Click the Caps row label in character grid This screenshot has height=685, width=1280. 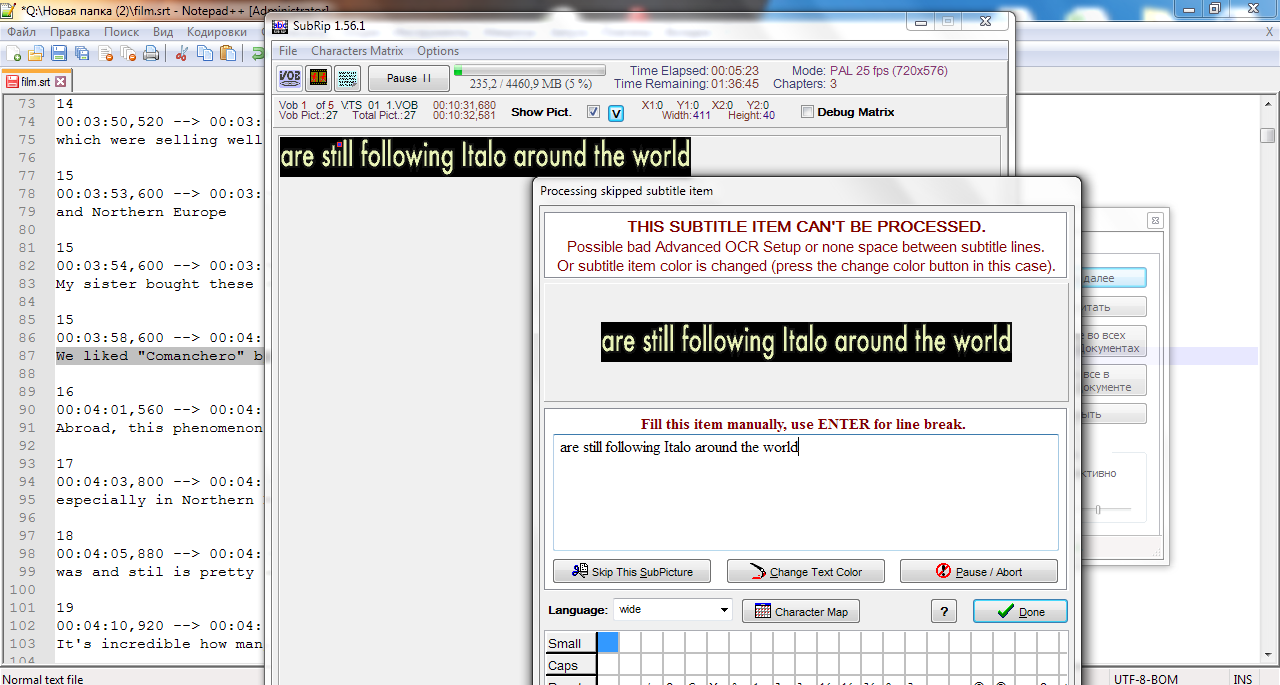(571, 665)
